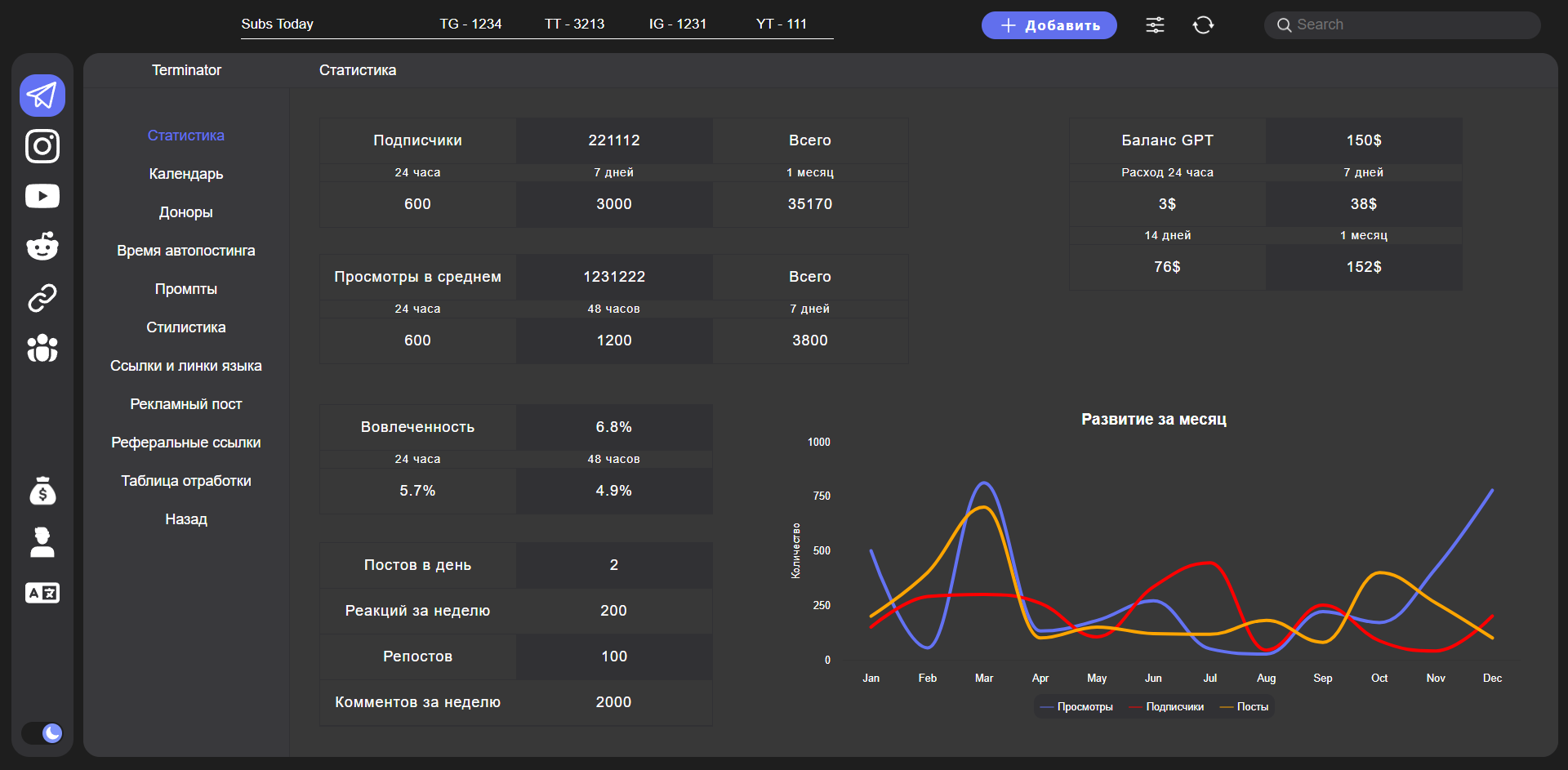Open the user profile icon
This screenshot has width=1568, height=770.
pos(42,541)
